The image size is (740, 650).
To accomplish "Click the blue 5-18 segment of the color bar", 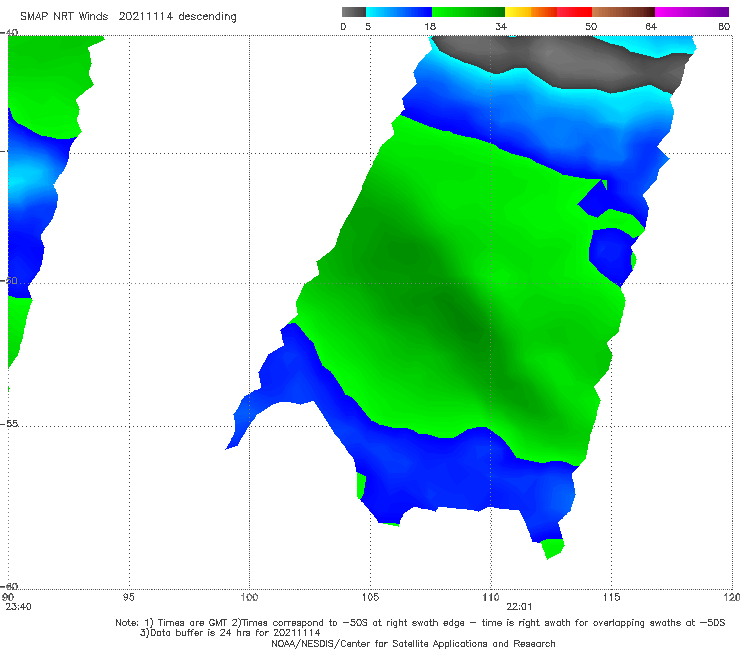I will pyautogui.click(x=399, y=12).
